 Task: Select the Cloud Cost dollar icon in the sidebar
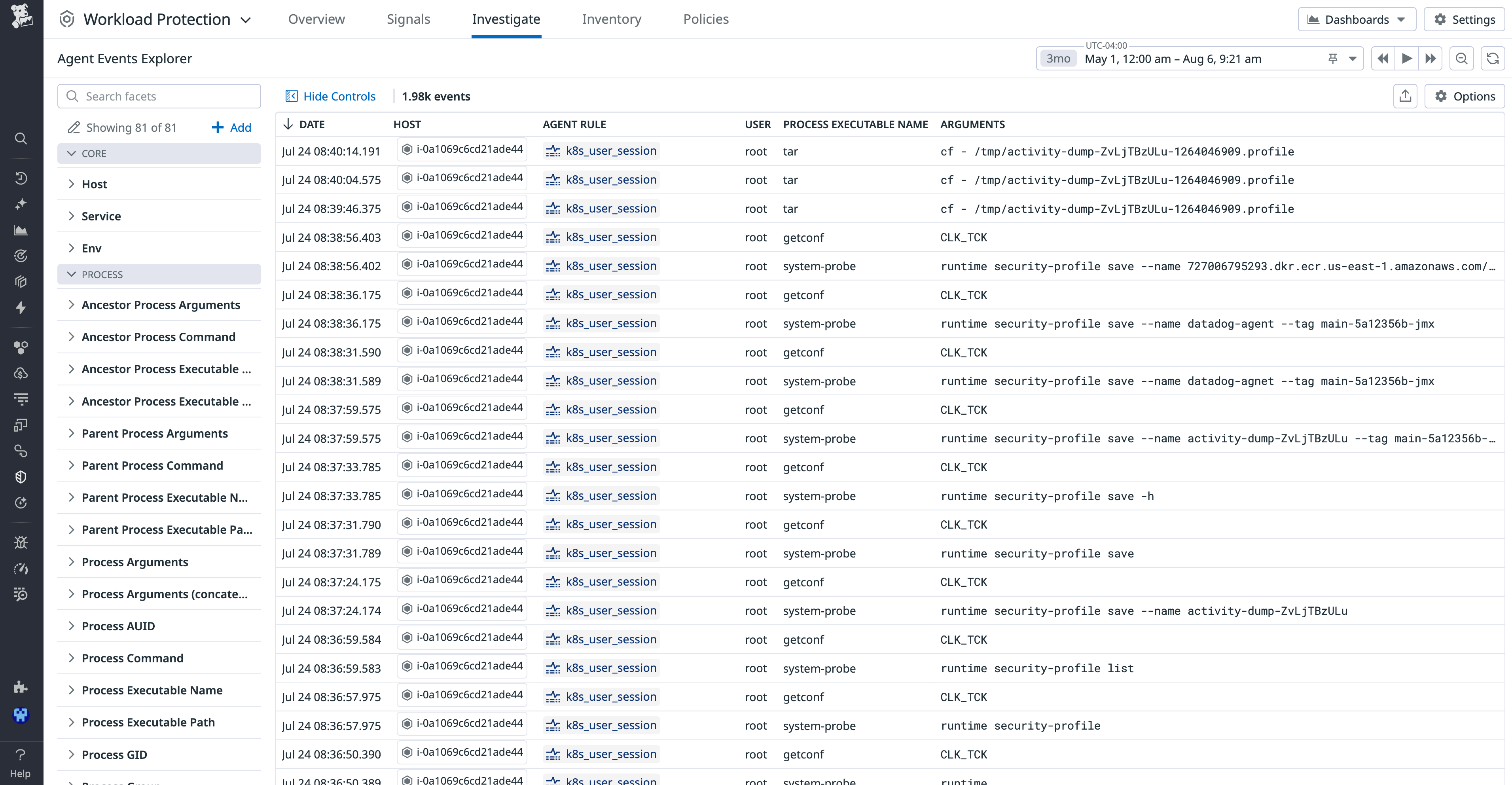pos(21,373)
